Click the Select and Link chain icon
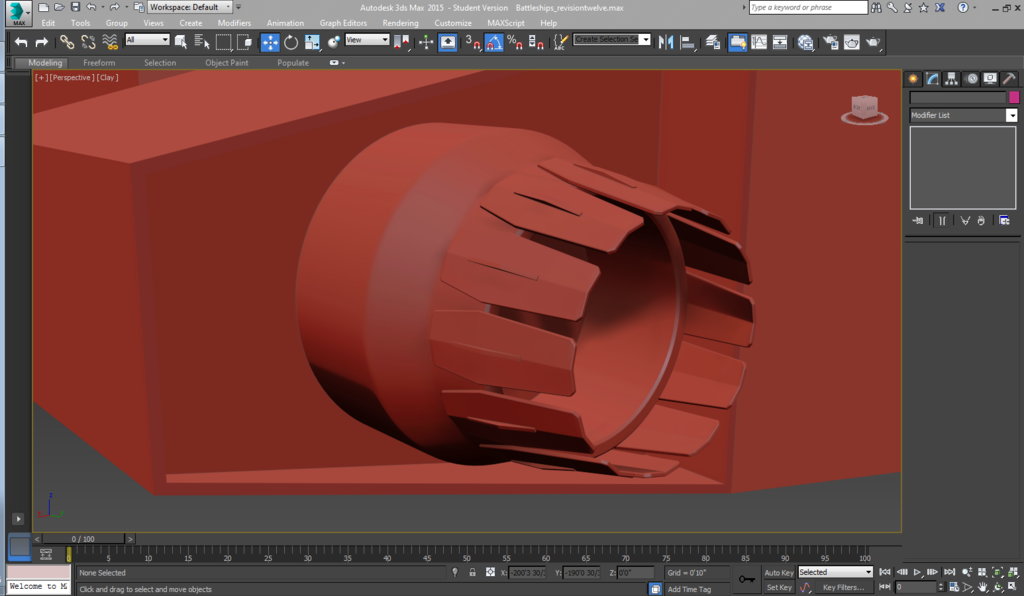The image size is (1024, 596). pos(66,42)
